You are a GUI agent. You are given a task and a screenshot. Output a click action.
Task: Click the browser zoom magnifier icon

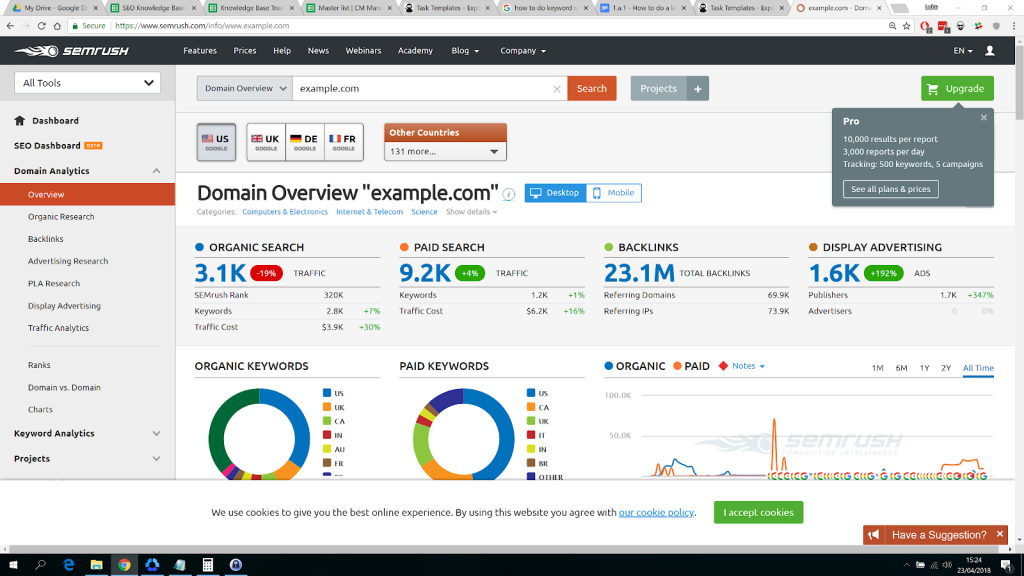(892, 26)
